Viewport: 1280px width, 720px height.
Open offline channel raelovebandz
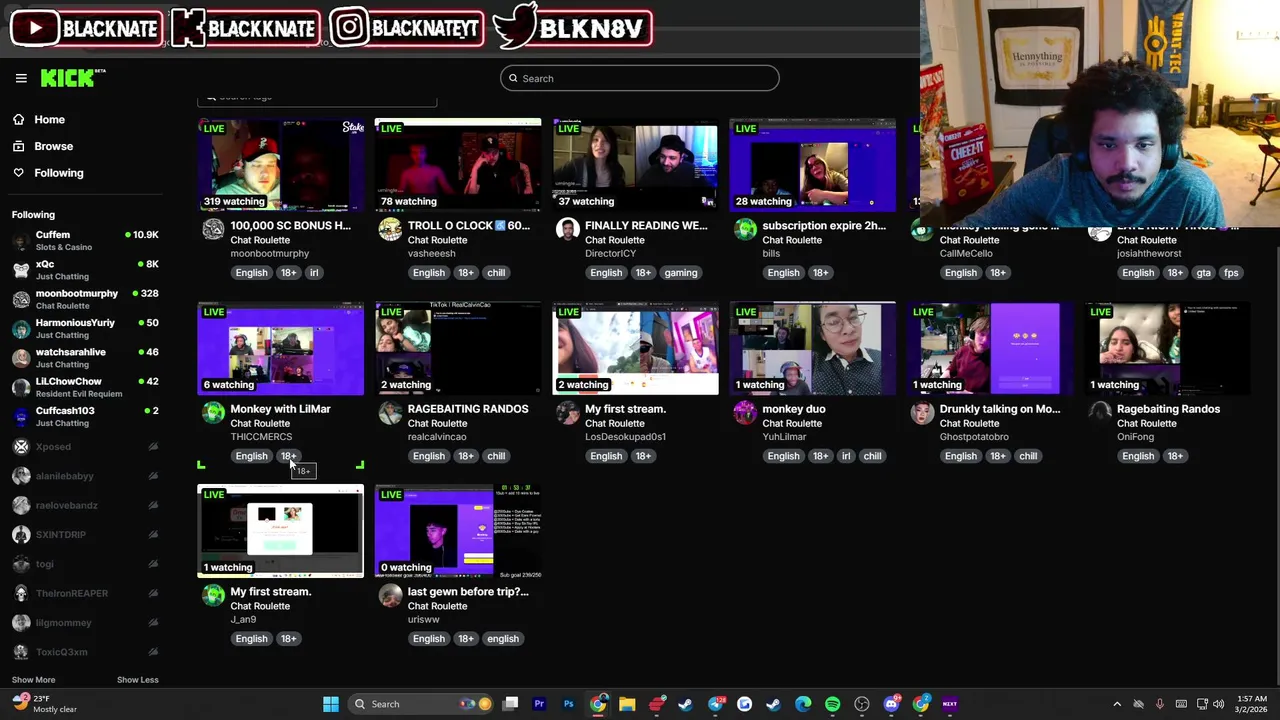pyautogui.click(x=85, y=505)
